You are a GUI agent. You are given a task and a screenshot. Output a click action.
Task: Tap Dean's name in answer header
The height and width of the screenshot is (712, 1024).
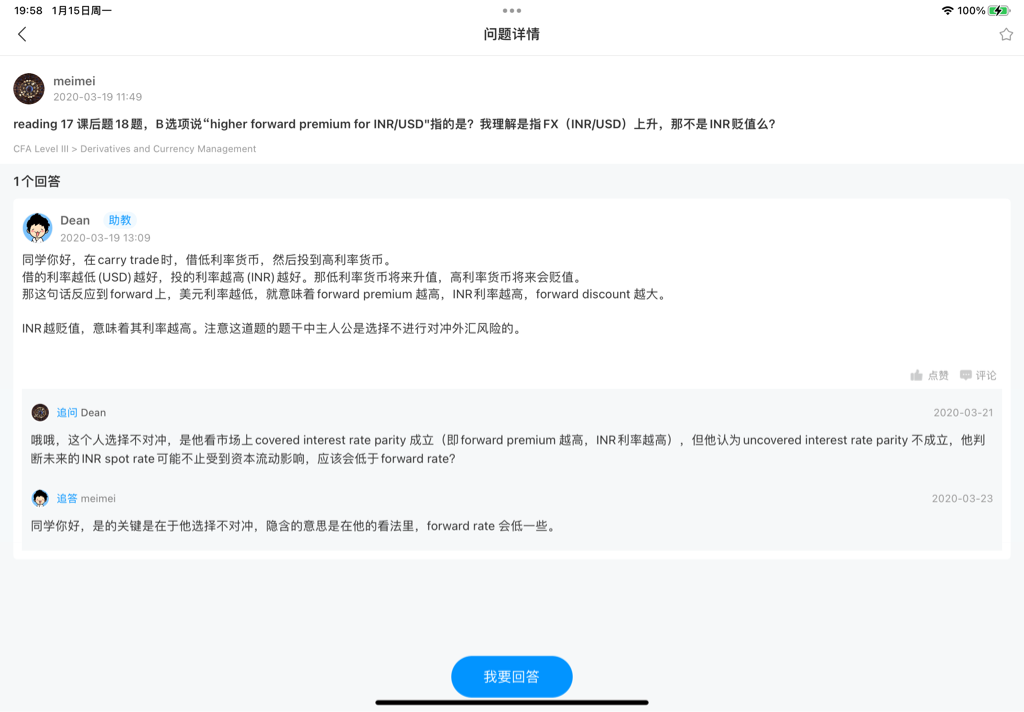tap(75, 220)
